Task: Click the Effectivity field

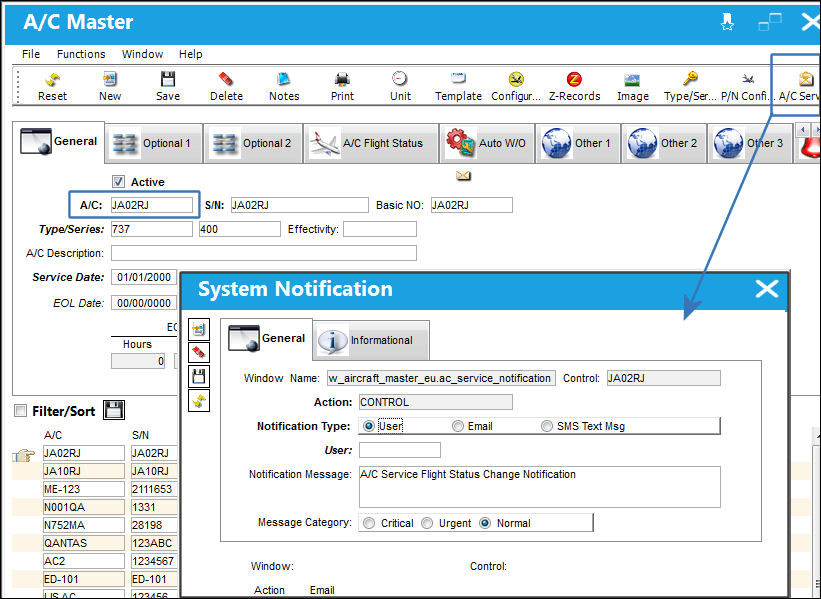Action: [x=380, y=229]
